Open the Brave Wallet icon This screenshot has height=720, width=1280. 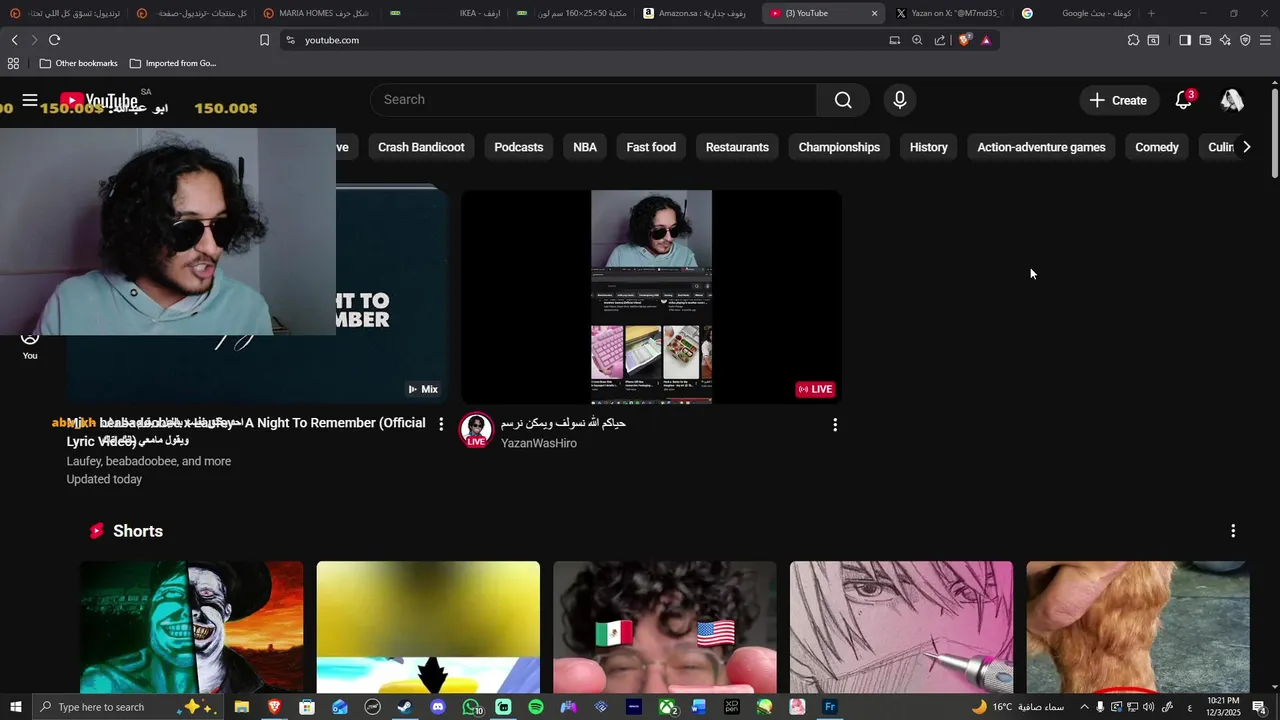coord(1205,40)
